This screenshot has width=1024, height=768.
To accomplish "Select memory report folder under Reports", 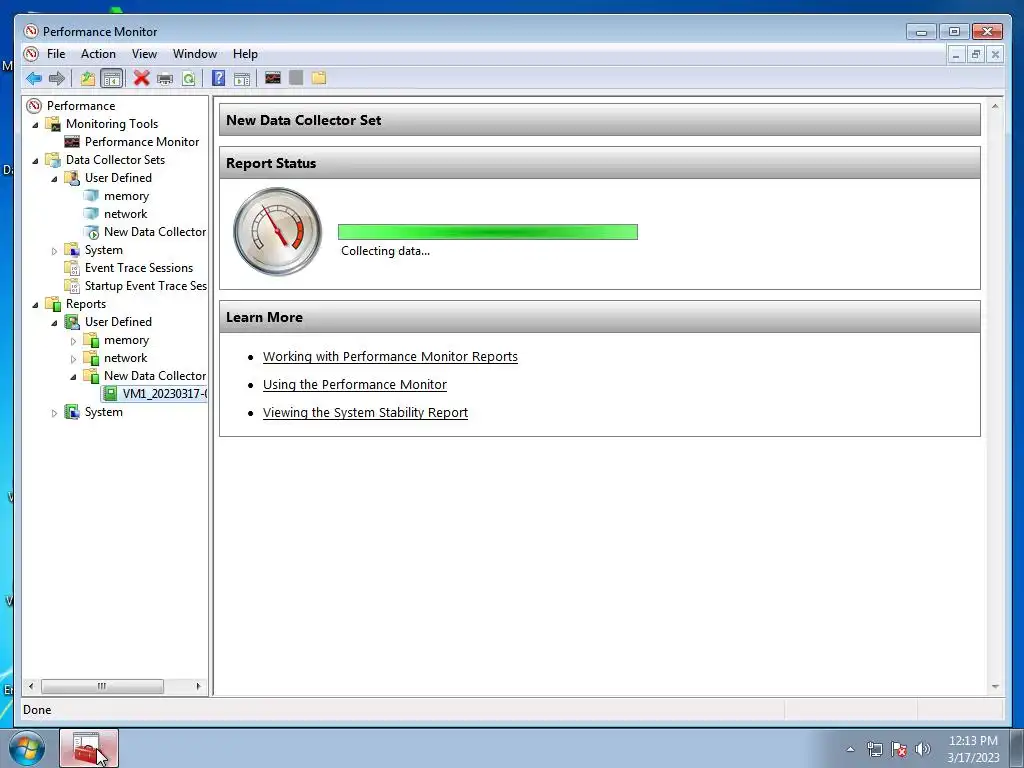I will [x=126, y=340].
